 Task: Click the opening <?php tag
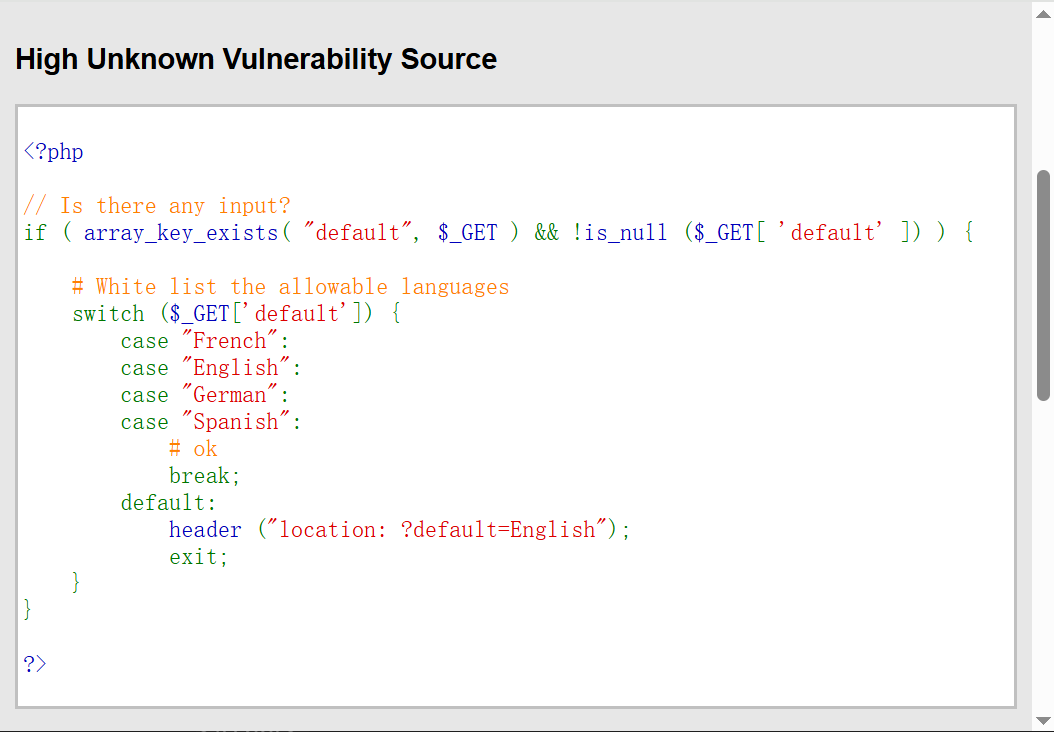coord(54,152)
